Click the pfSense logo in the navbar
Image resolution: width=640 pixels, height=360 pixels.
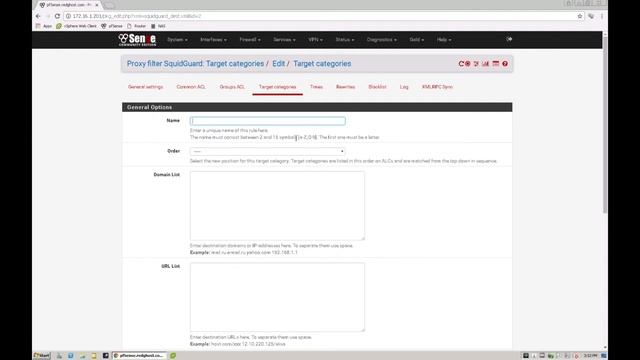click(137, 40)
